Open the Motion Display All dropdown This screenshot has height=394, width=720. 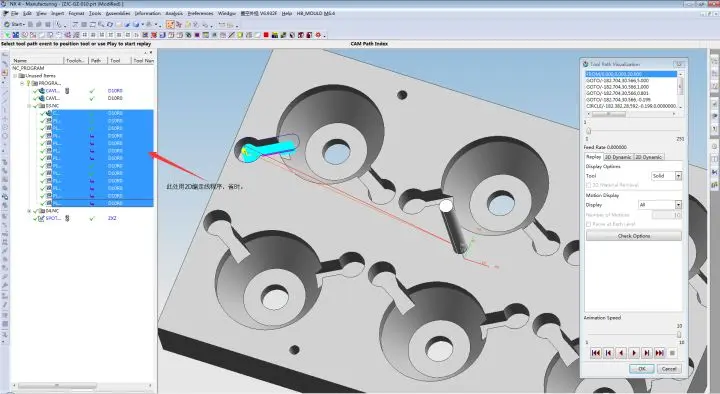coord(660,204)
